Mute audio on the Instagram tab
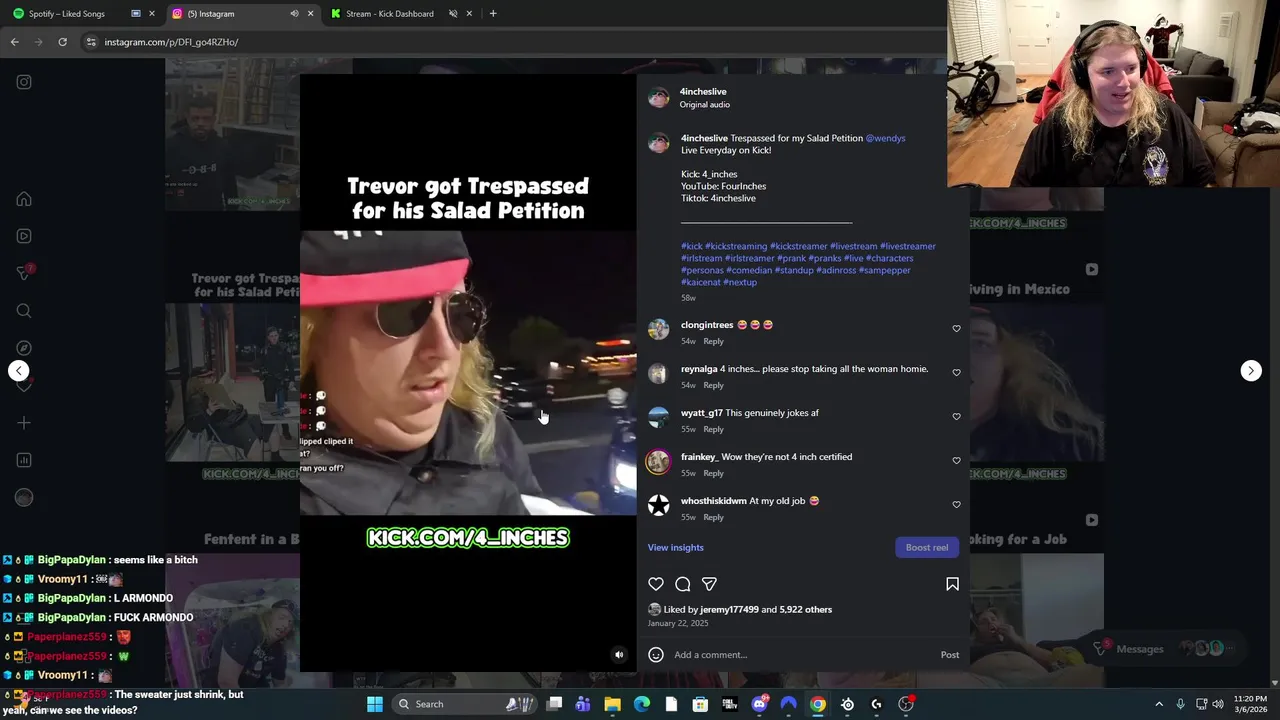This screenshot has width=1280, height=720. (294, 14)
